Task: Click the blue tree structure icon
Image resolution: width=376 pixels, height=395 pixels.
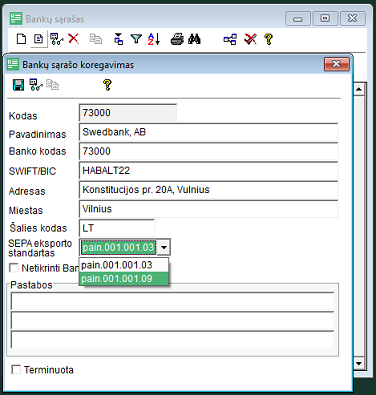Action: pos(230,39)
